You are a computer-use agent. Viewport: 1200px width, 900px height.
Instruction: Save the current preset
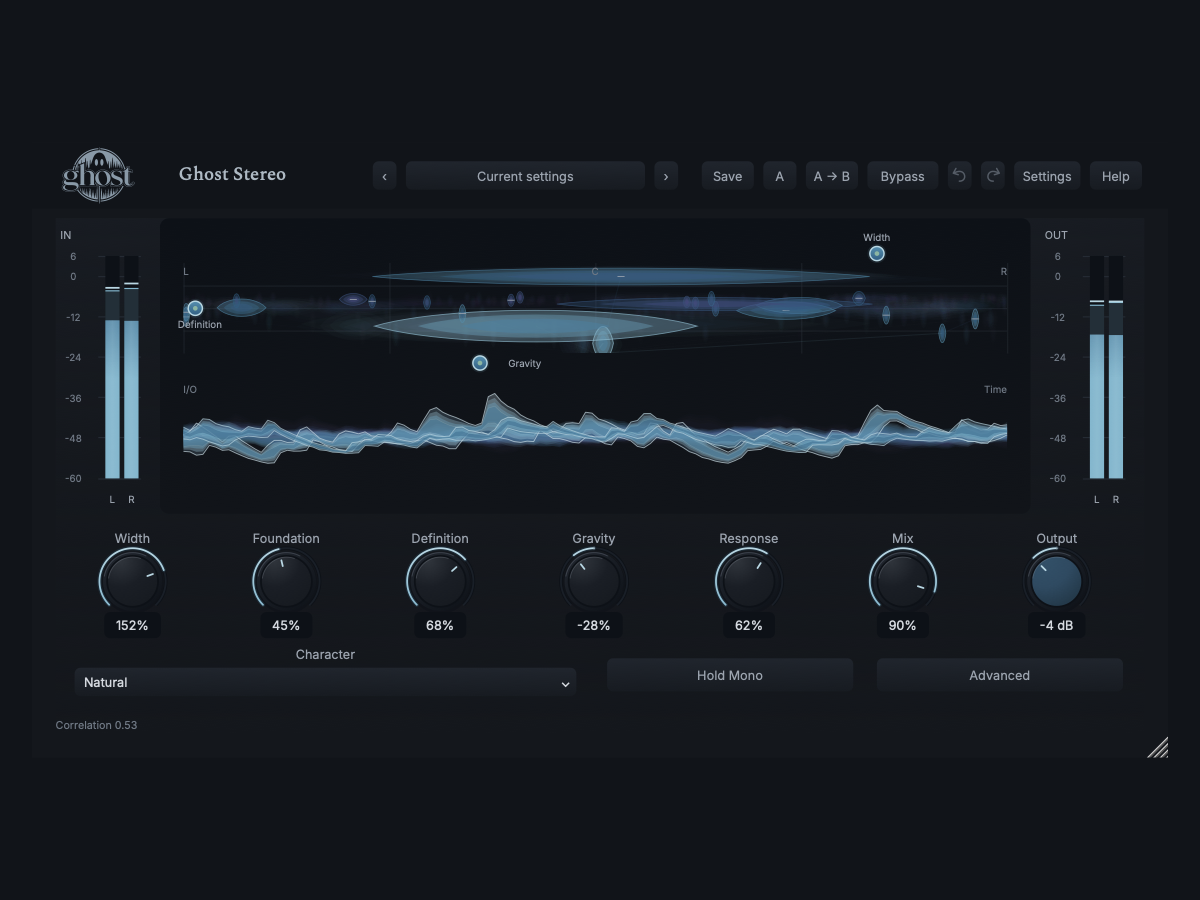pyautogui.click(x=727, y=176)
